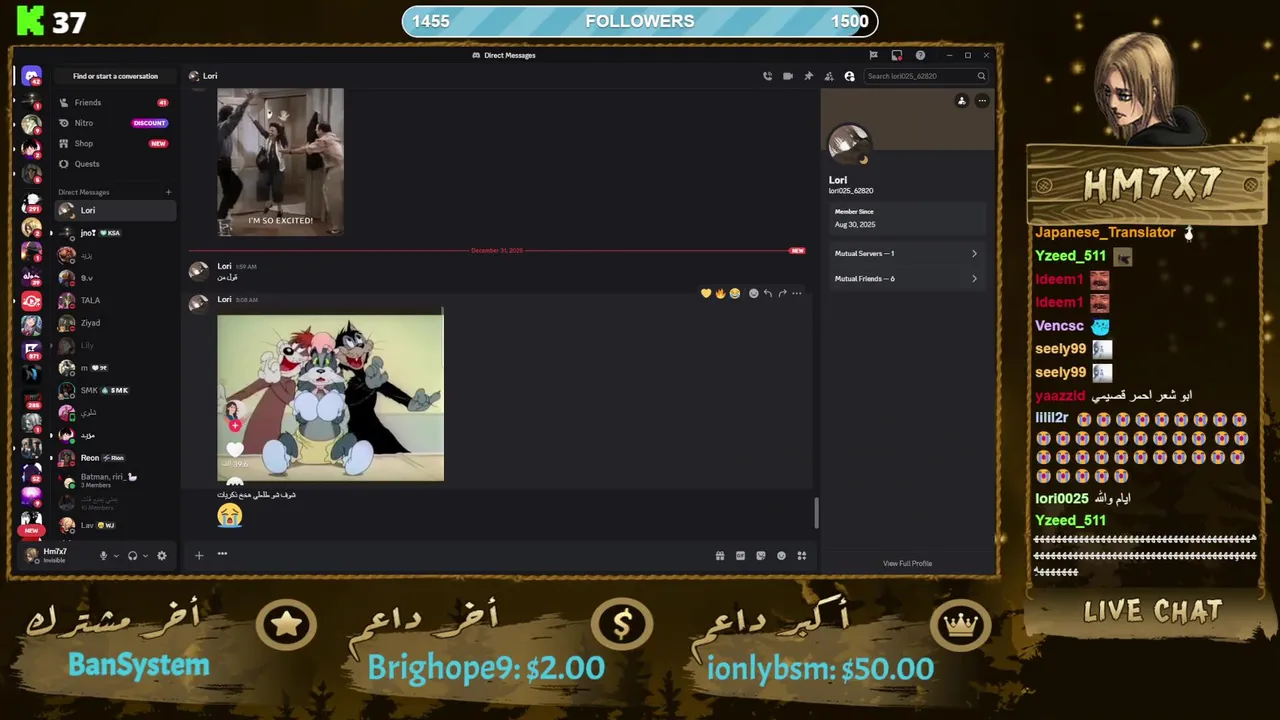Image resolution: width=1280 pixels, height=720 pixels.
Task: Click Lori's profile avatar in side panel
Action: click(x=849, y=145)
